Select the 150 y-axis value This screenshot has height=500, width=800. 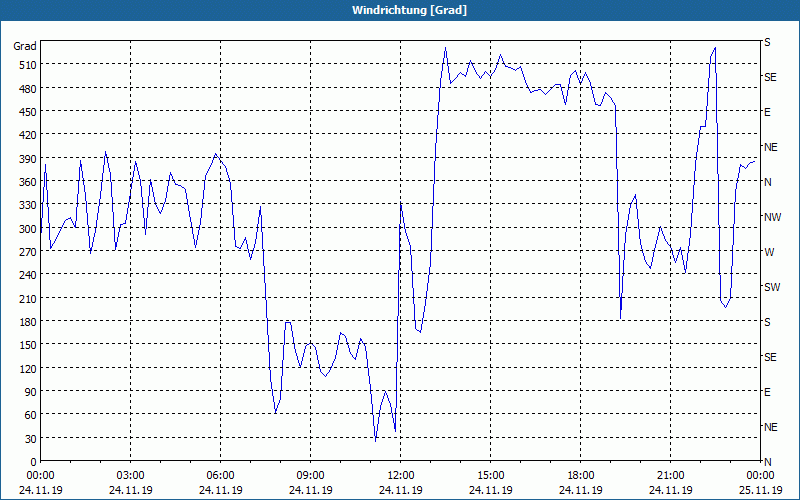click(x=28, y=345)
